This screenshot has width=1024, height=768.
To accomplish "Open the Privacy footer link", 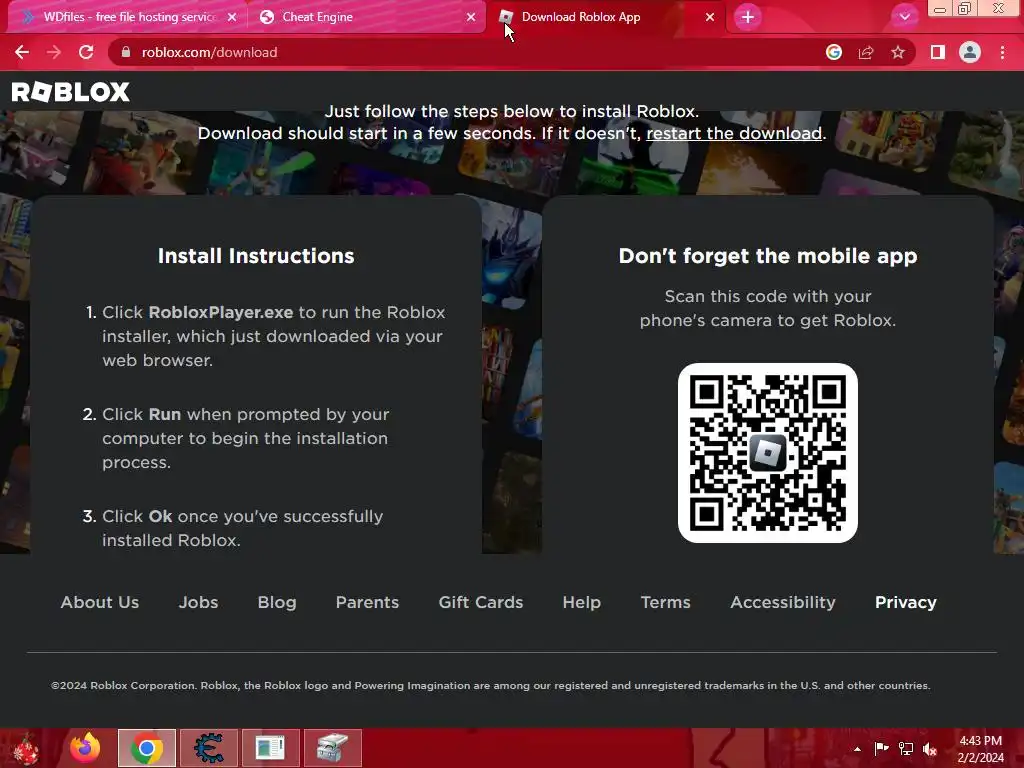I will [x=906, y=602].
